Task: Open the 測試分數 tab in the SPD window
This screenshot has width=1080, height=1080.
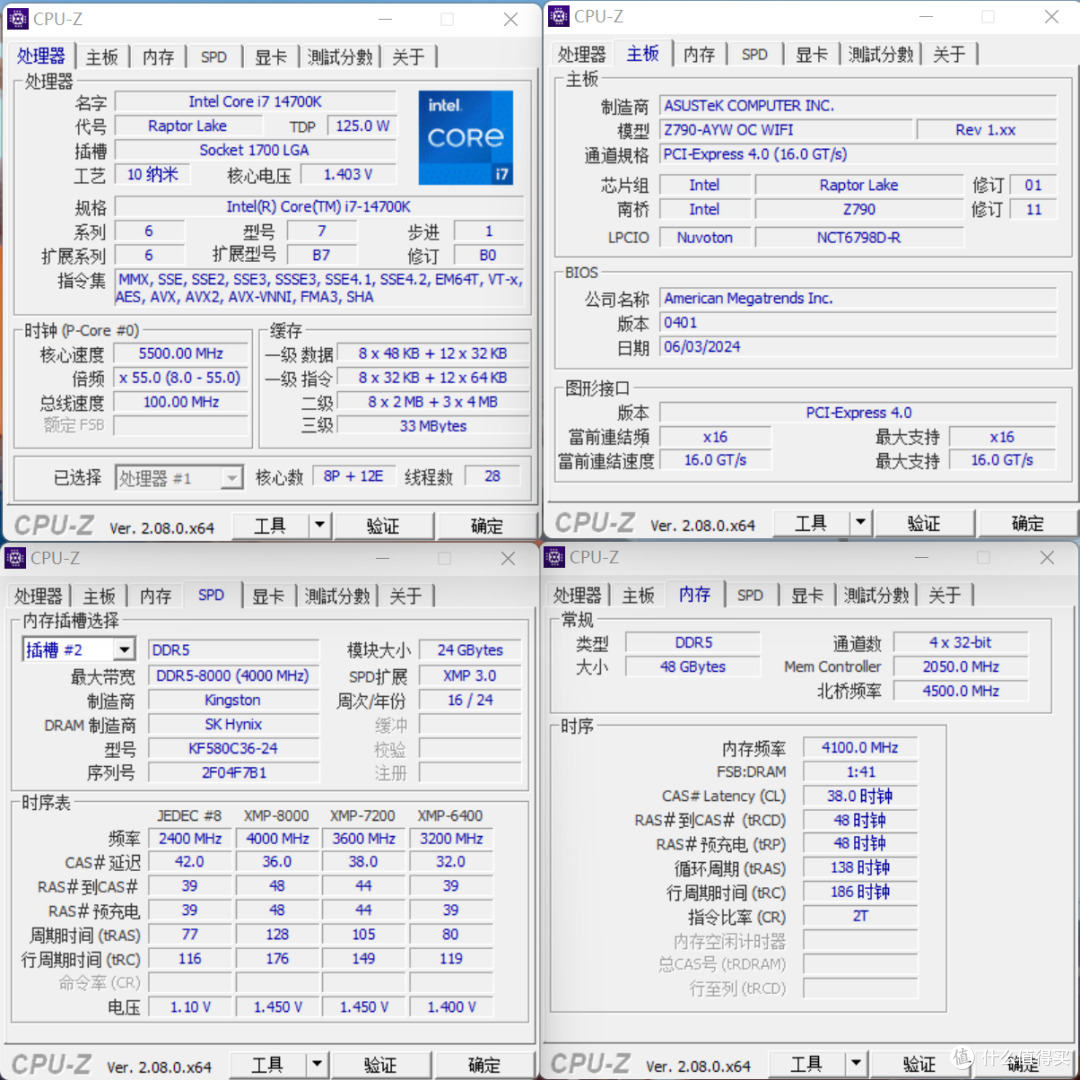Action: pyautogui.click(x=338, y=596)
